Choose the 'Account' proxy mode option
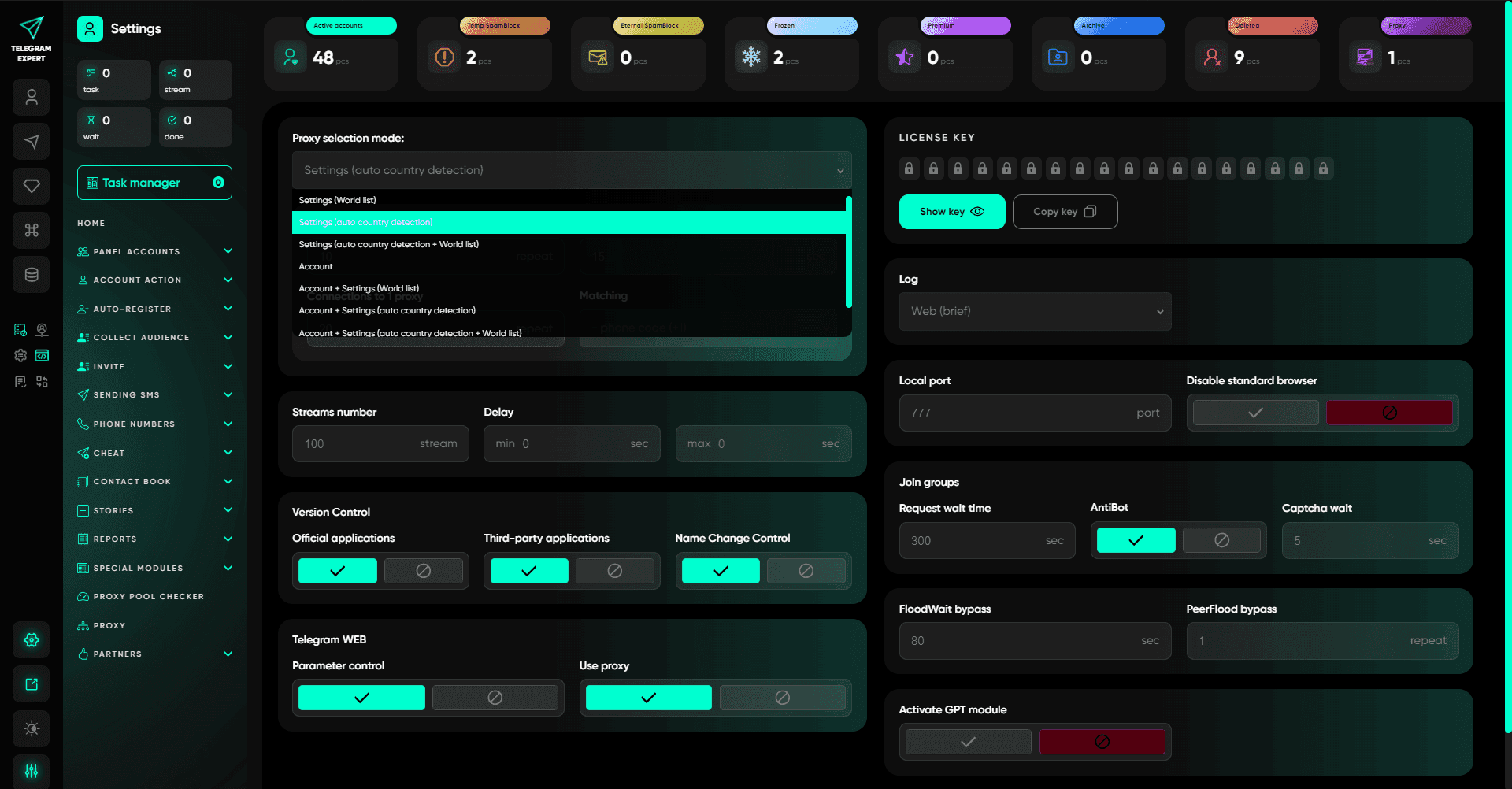This screenshot has height=789, width=1512. tap(316, 266)
